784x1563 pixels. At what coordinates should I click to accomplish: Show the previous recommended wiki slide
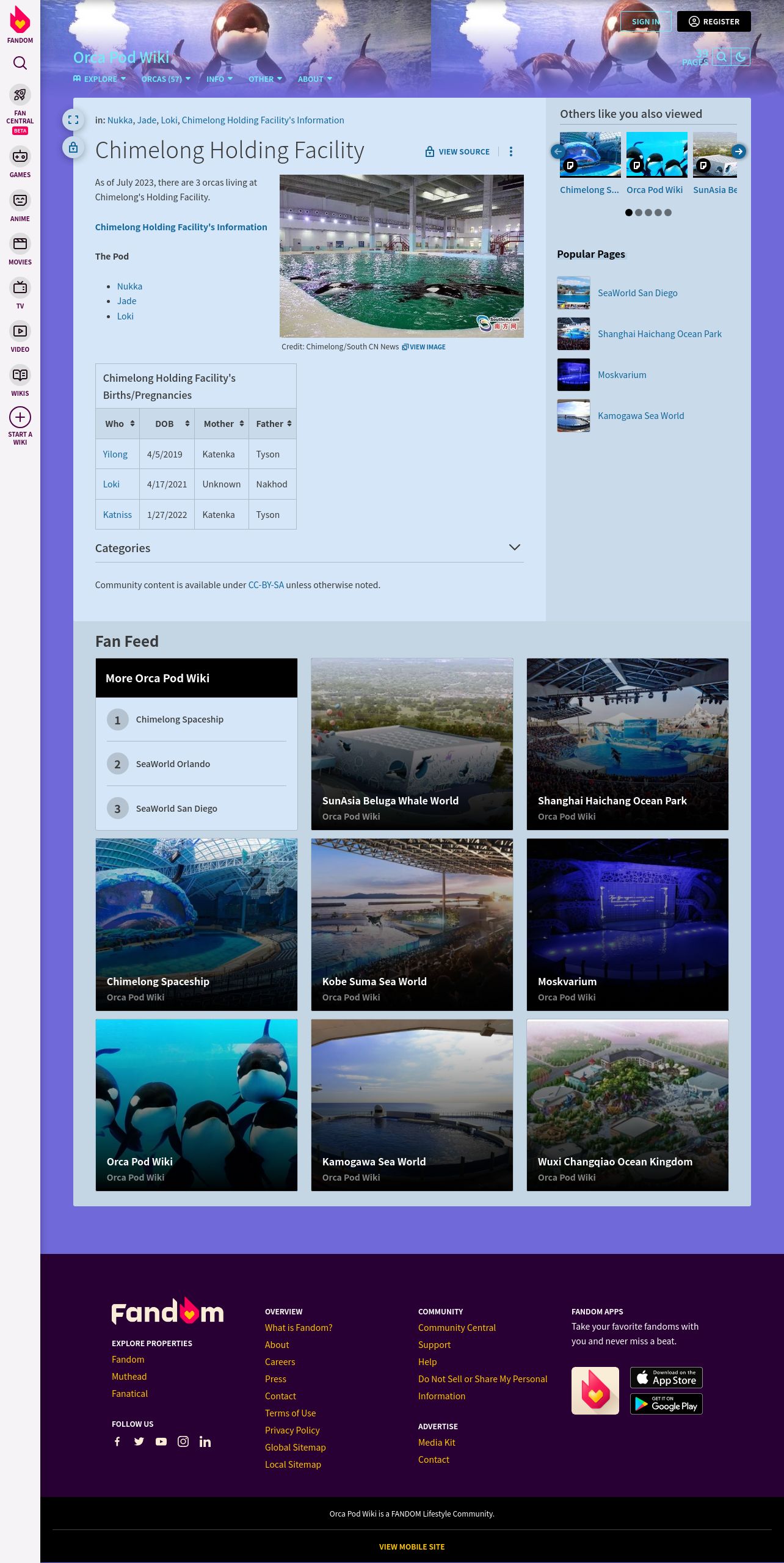pyautogui.click(x=557, y=151)
